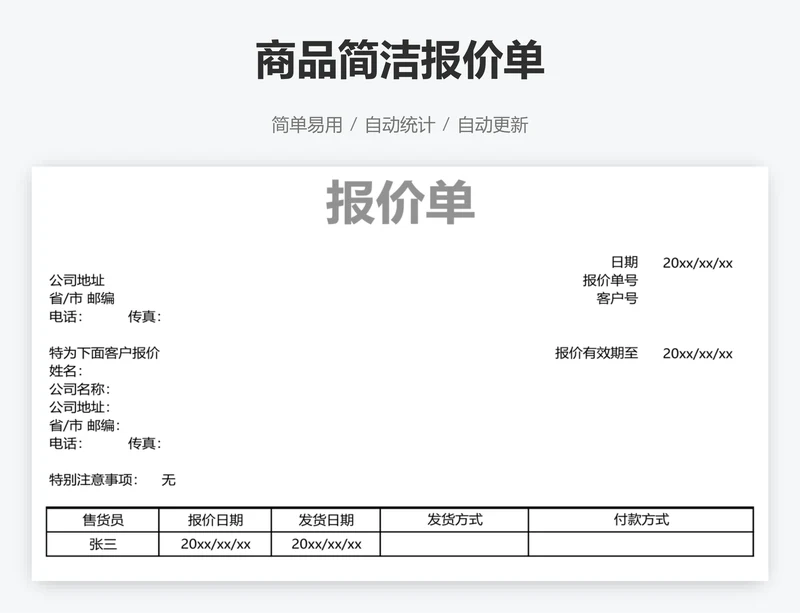Viewport: 800px width, 613px height.
Task: Select the date cell under 发货日期
Action: pos(326,544)
